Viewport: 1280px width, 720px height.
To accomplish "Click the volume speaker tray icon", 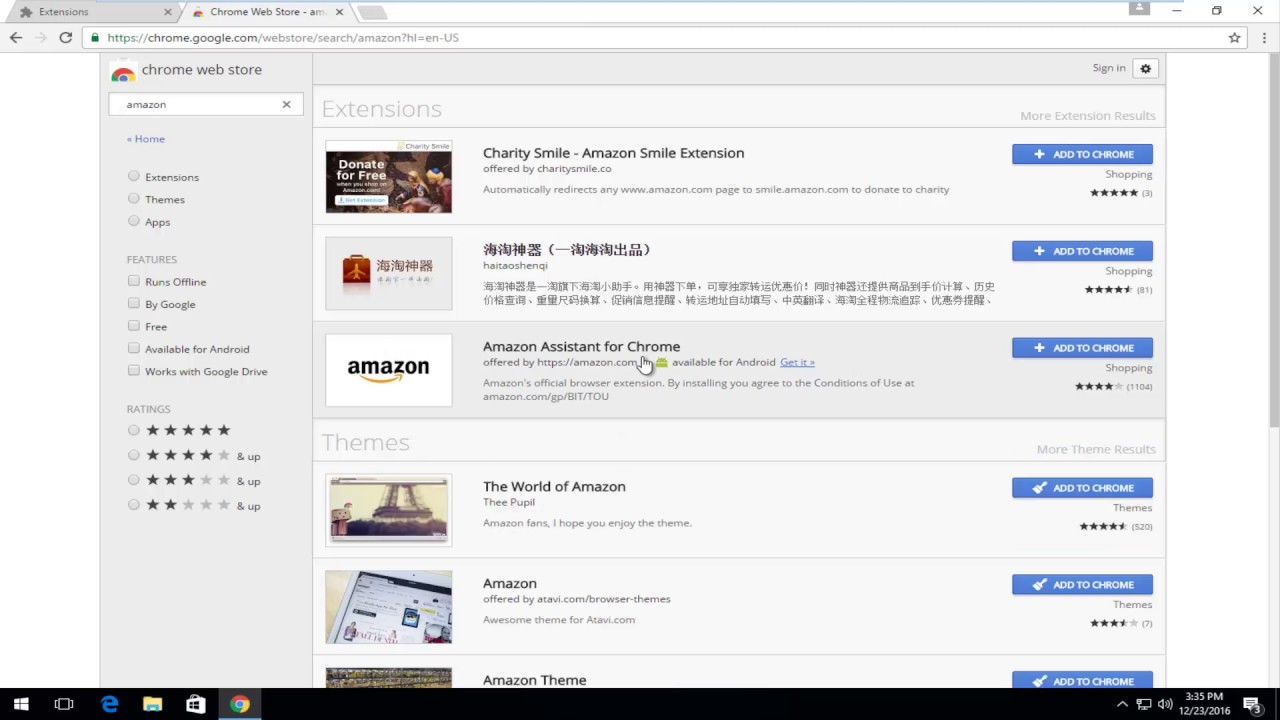I will pyautogui.click(x=1165, y=704).
